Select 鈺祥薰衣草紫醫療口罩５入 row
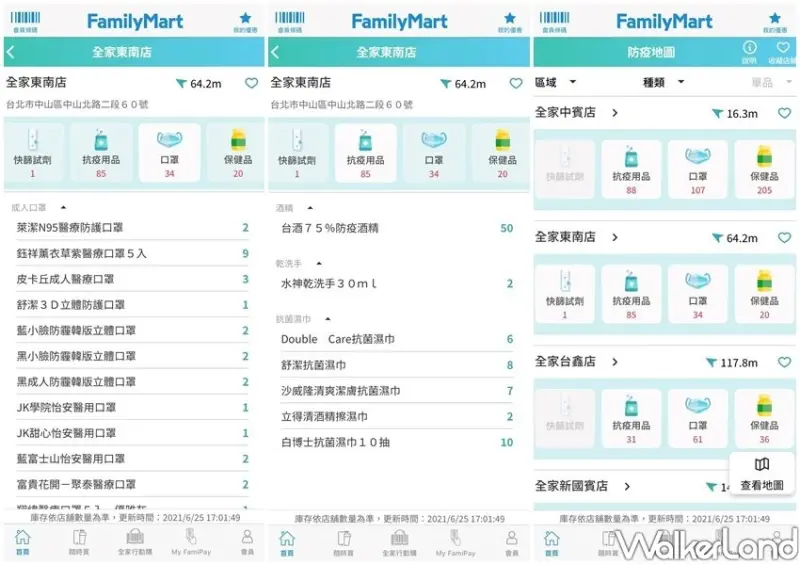800x565 pixels. 132,253
